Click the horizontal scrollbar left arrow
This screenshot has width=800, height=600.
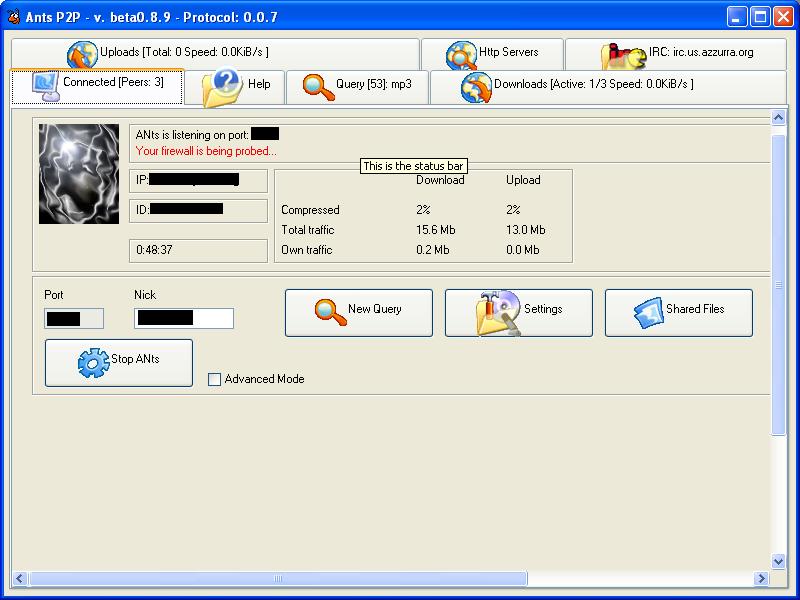click(x=20, y=578)
